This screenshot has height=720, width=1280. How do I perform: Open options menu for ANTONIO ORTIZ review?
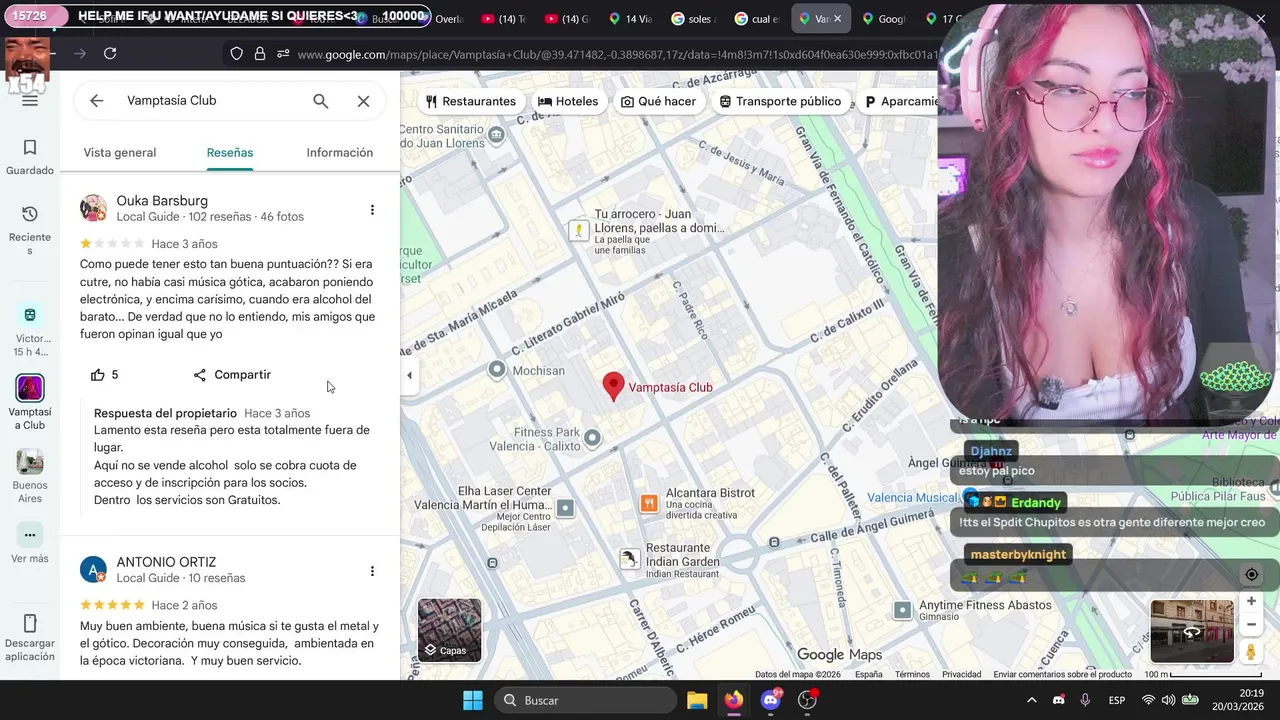click(x=372, y=572)
